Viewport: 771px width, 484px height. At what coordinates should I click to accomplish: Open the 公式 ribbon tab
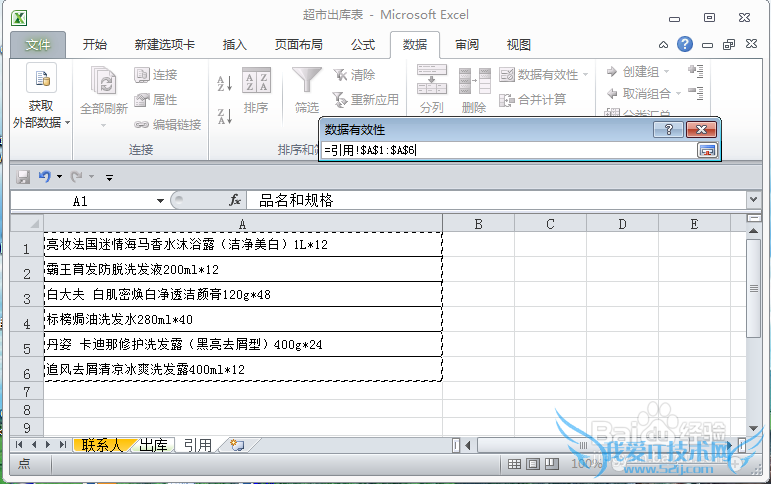363,45
